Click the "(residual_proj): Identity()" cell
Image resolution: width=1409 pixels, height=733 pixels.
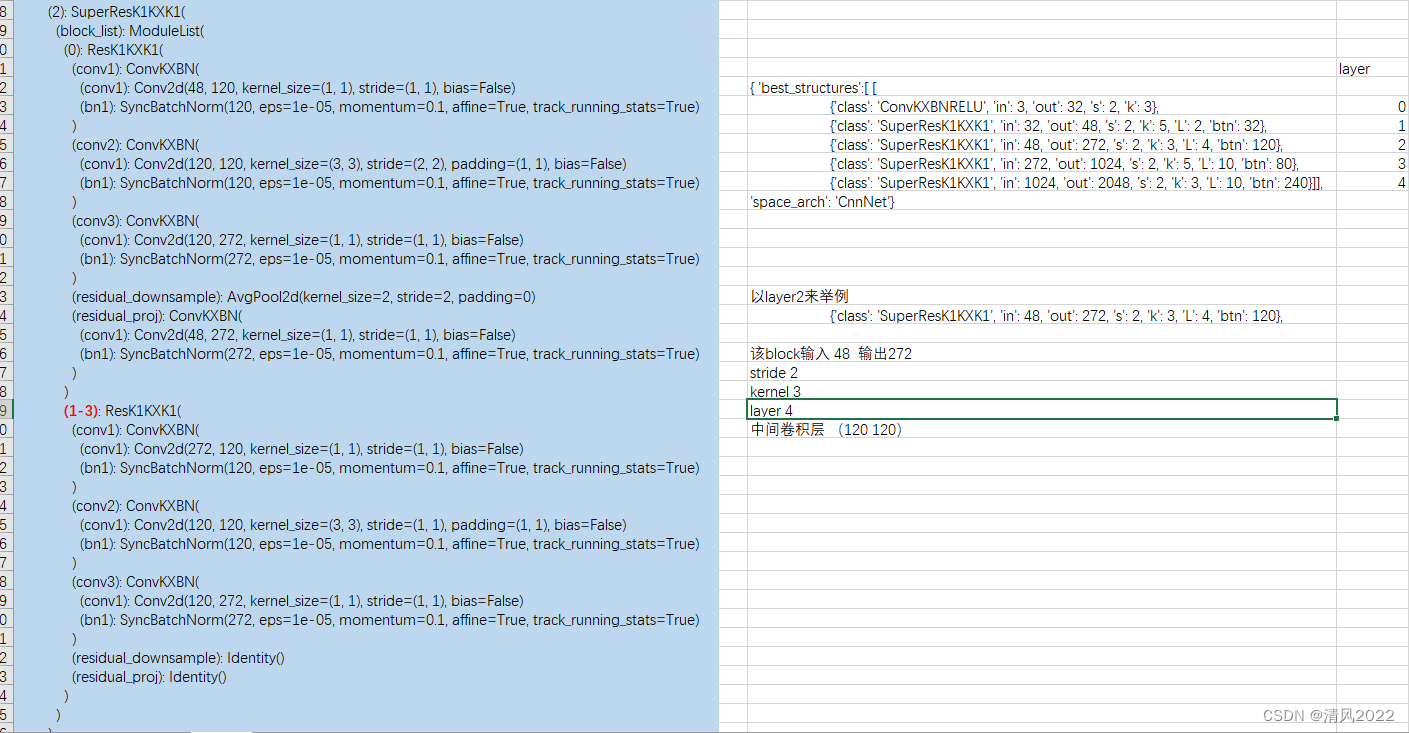(x=149, y=677)
